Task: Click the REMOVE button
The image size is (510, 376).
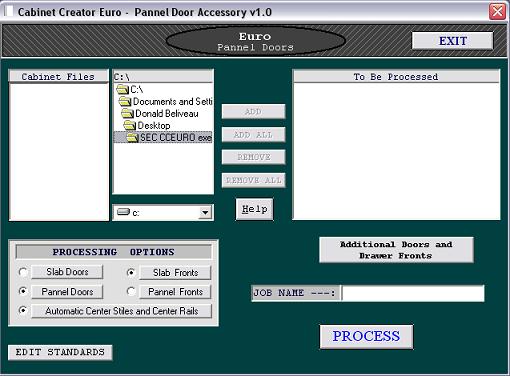Action: [x=253, y=157]
